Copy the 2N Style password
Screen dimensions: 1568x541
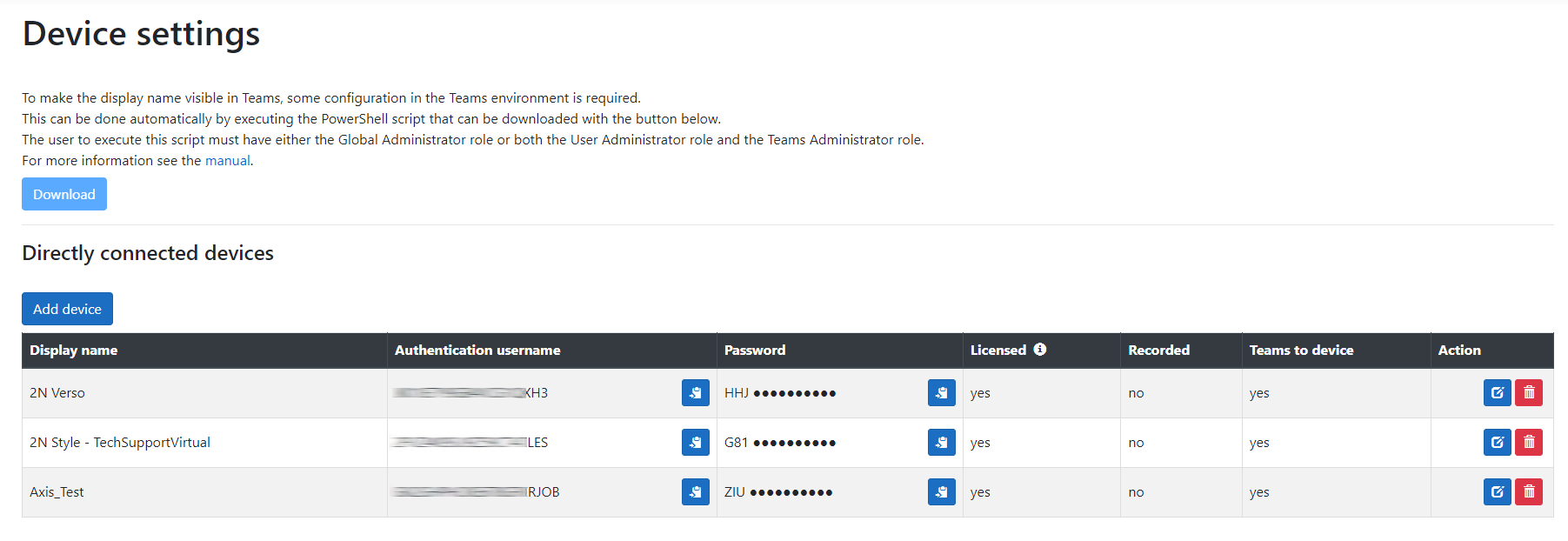click(x=941, y=443)
